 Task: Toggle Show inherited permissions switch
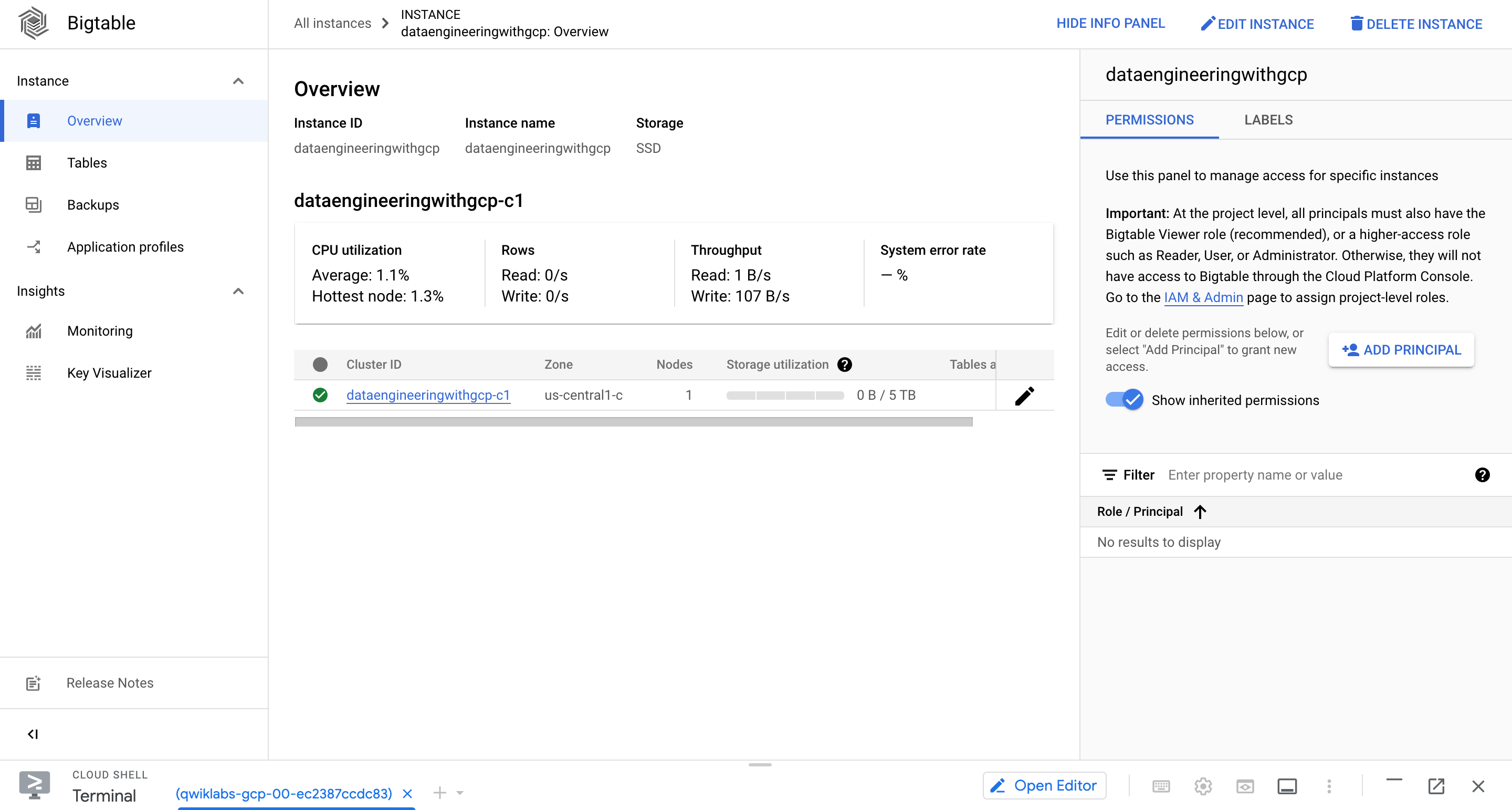pos(1124,400)
